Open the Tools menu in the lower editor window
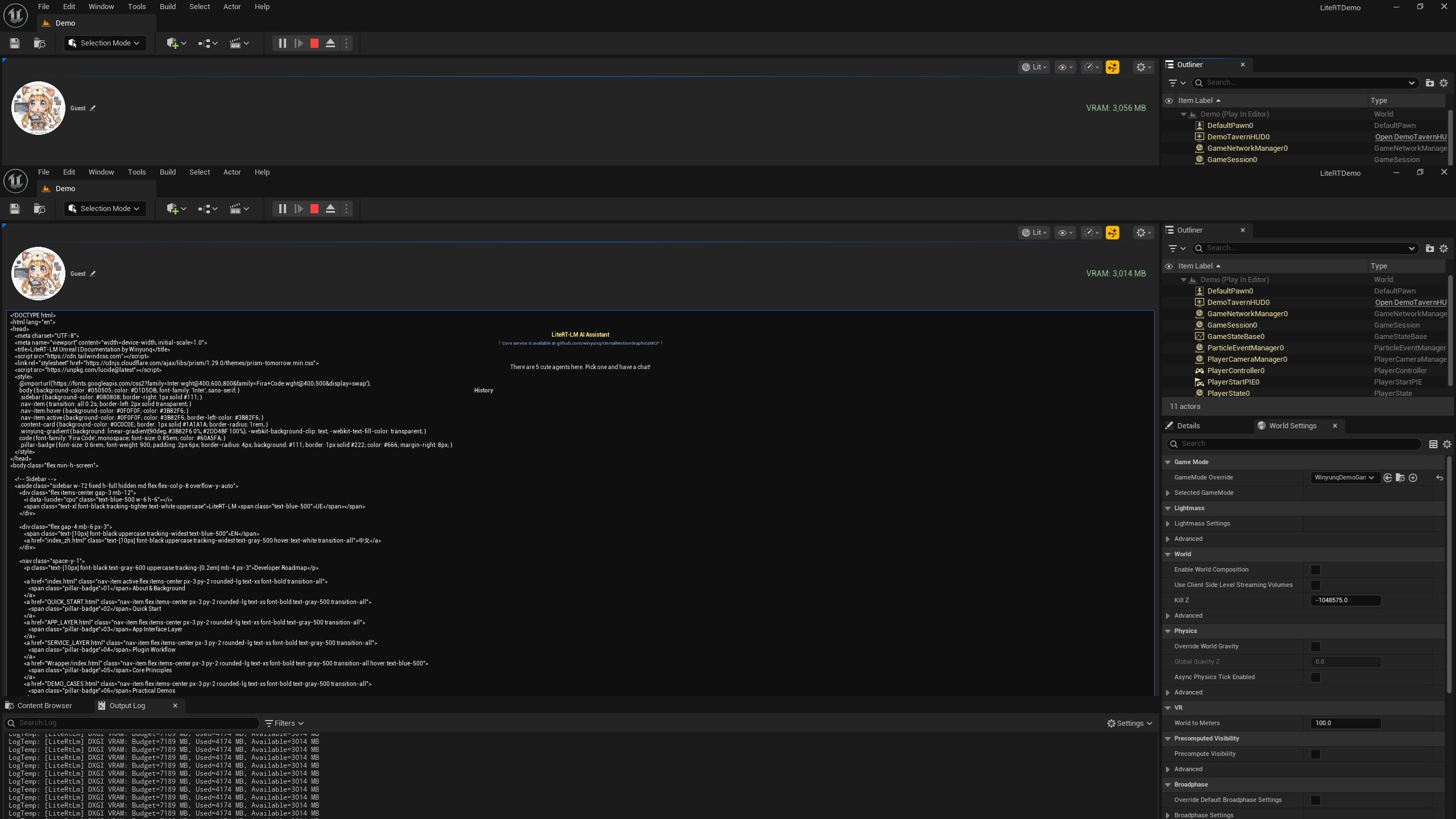The height and width of the screenshot is (819, 1456). coord(136,172)
